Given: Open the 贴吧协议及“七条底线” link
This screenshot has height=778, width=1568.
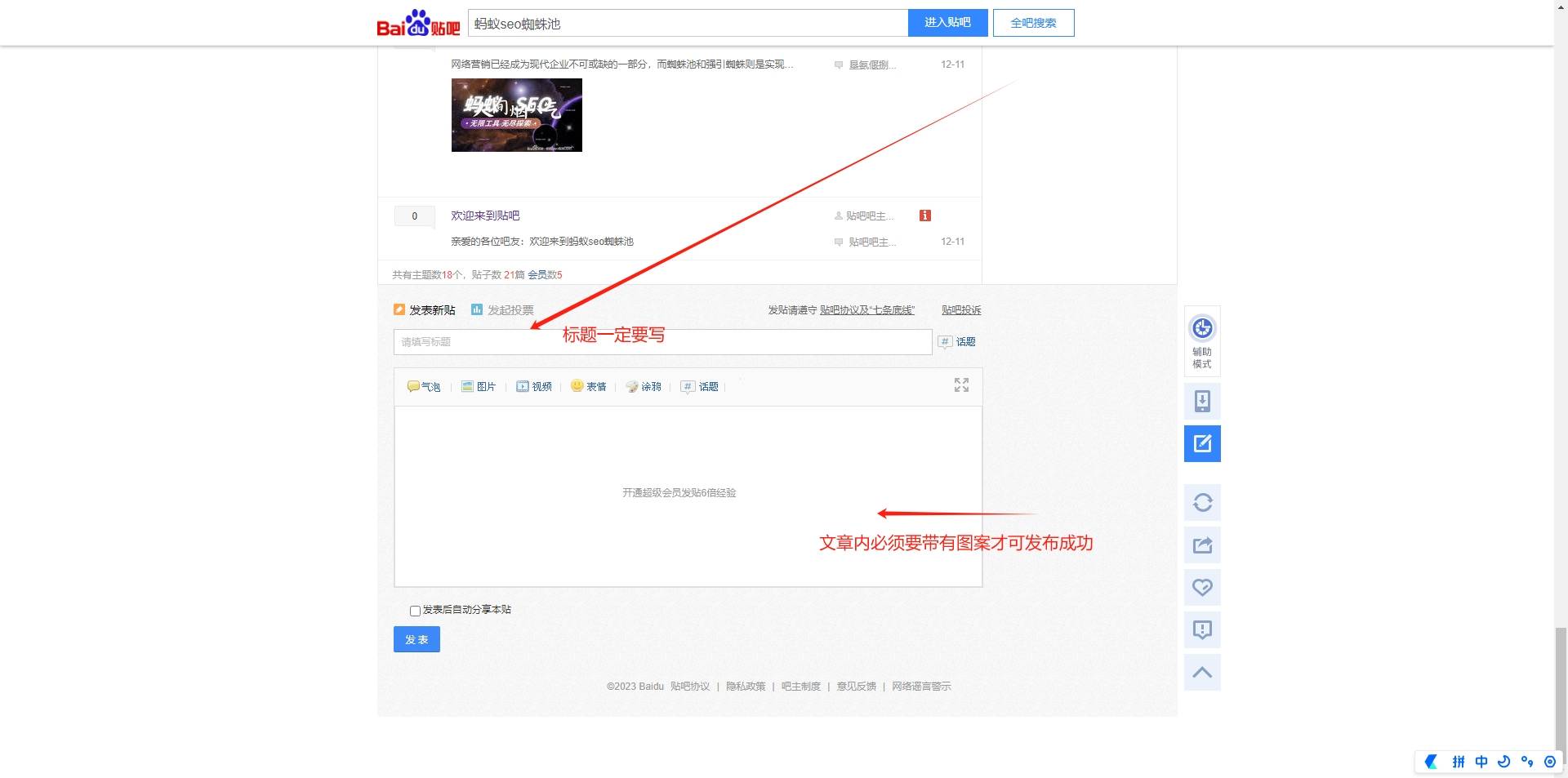Looking at the screenshot, I should pos(867,310).
